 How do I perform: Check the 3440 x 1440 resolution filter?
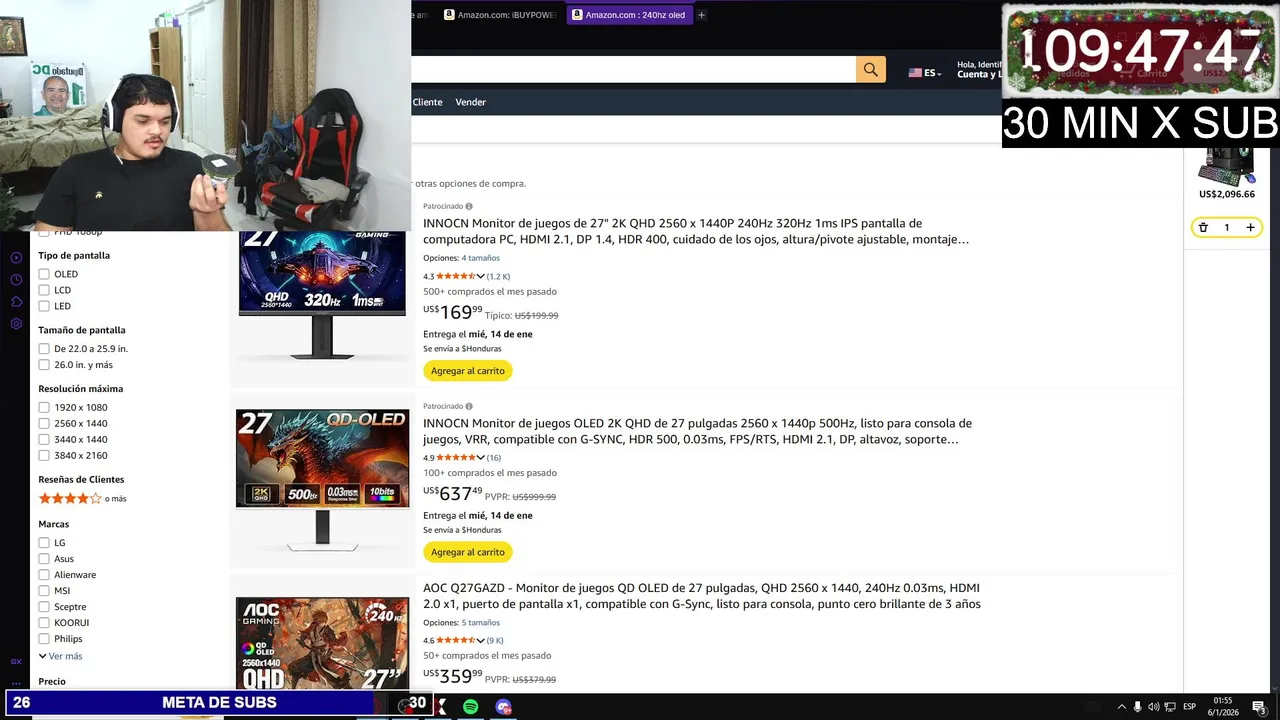point(44,439)
